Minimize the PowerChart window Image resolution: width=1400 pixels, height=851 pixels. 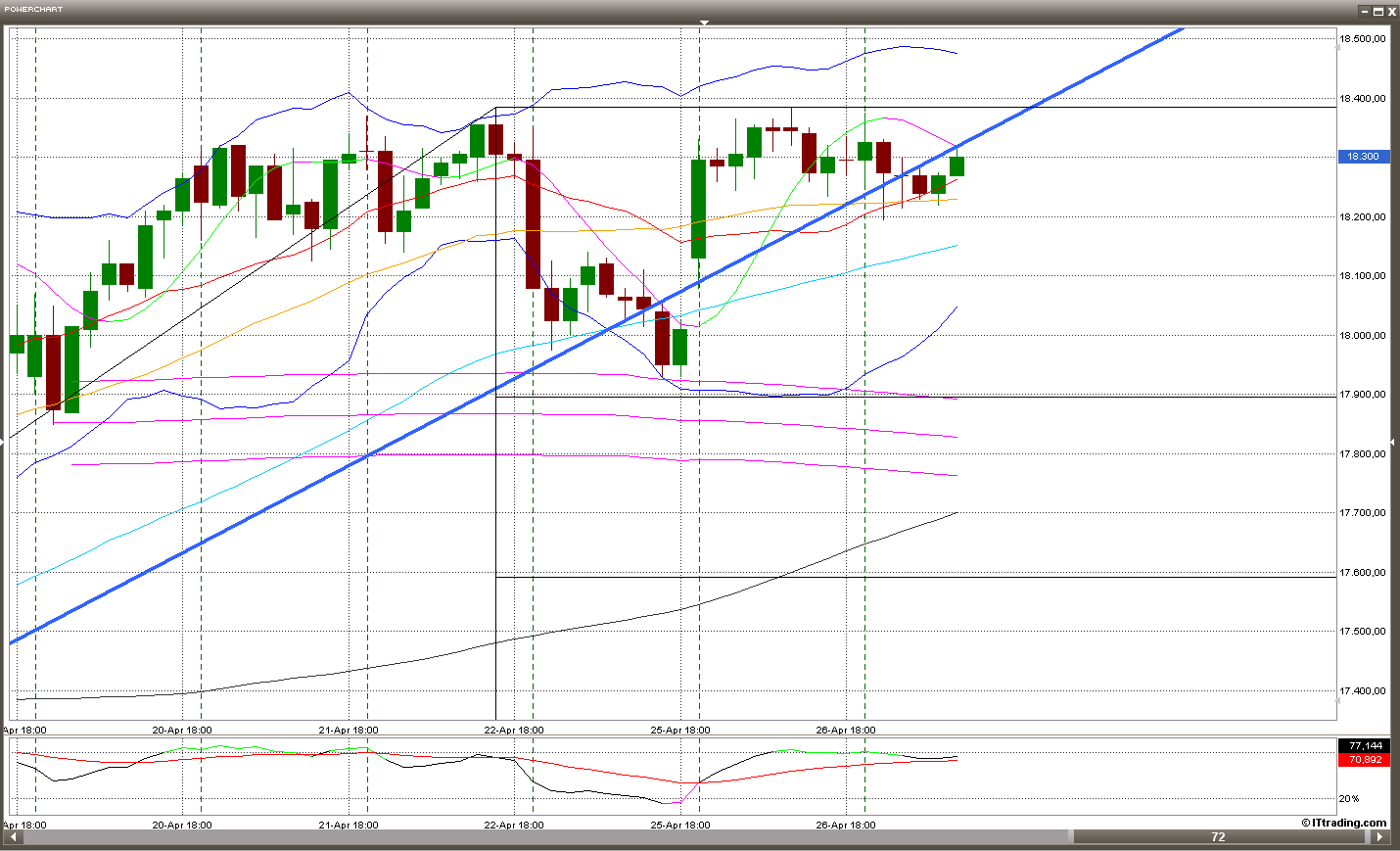coord(1365,11)
